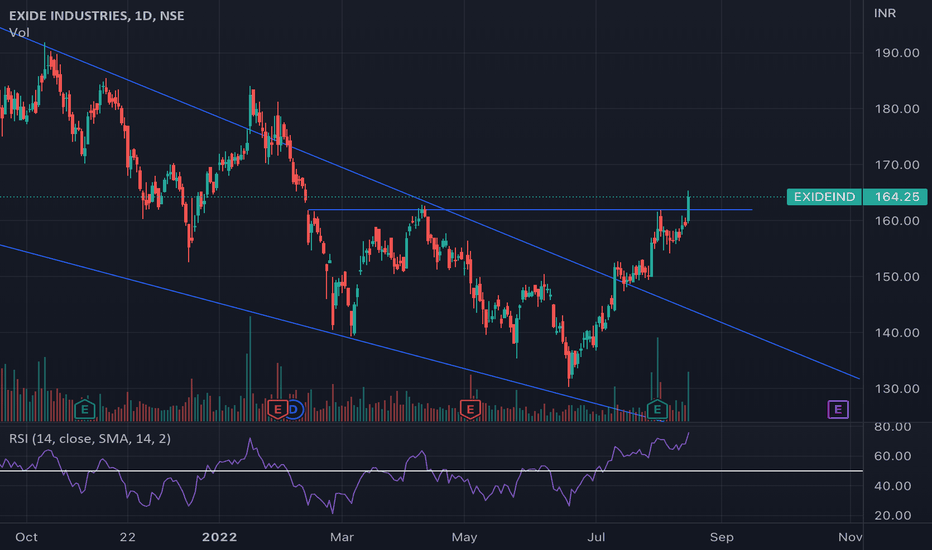Click the Oct label on time axis
932x550 pixels.
click(26, 537)
